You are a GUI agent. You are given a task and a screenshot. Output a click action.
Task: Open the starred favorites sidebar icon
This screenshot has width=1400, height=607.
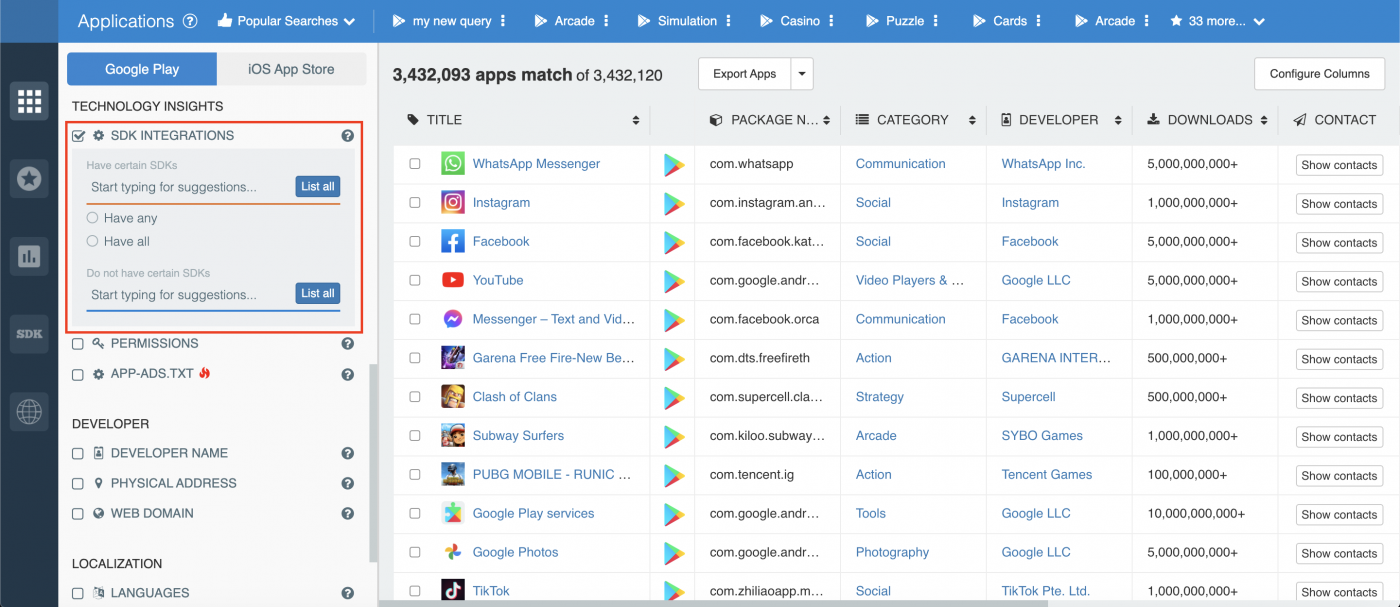click(29, 179)
